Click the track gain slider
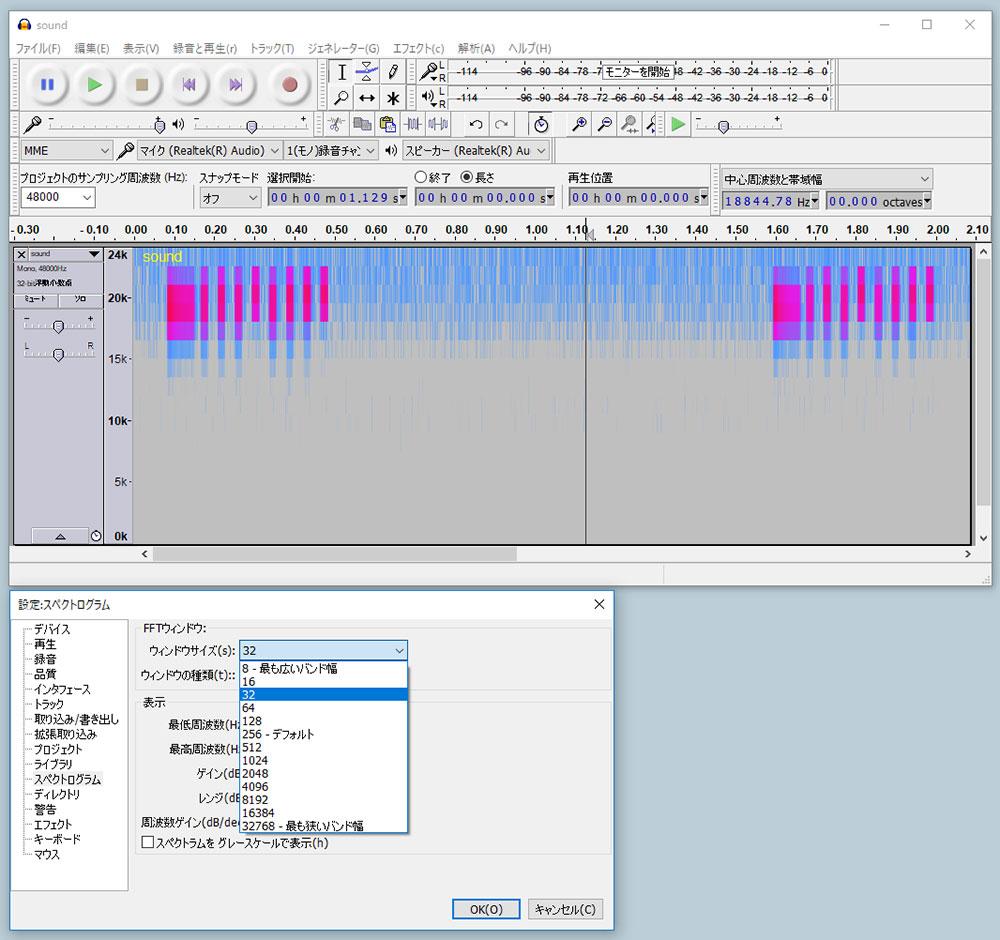1000x940 pixels. tap(58, 326)
